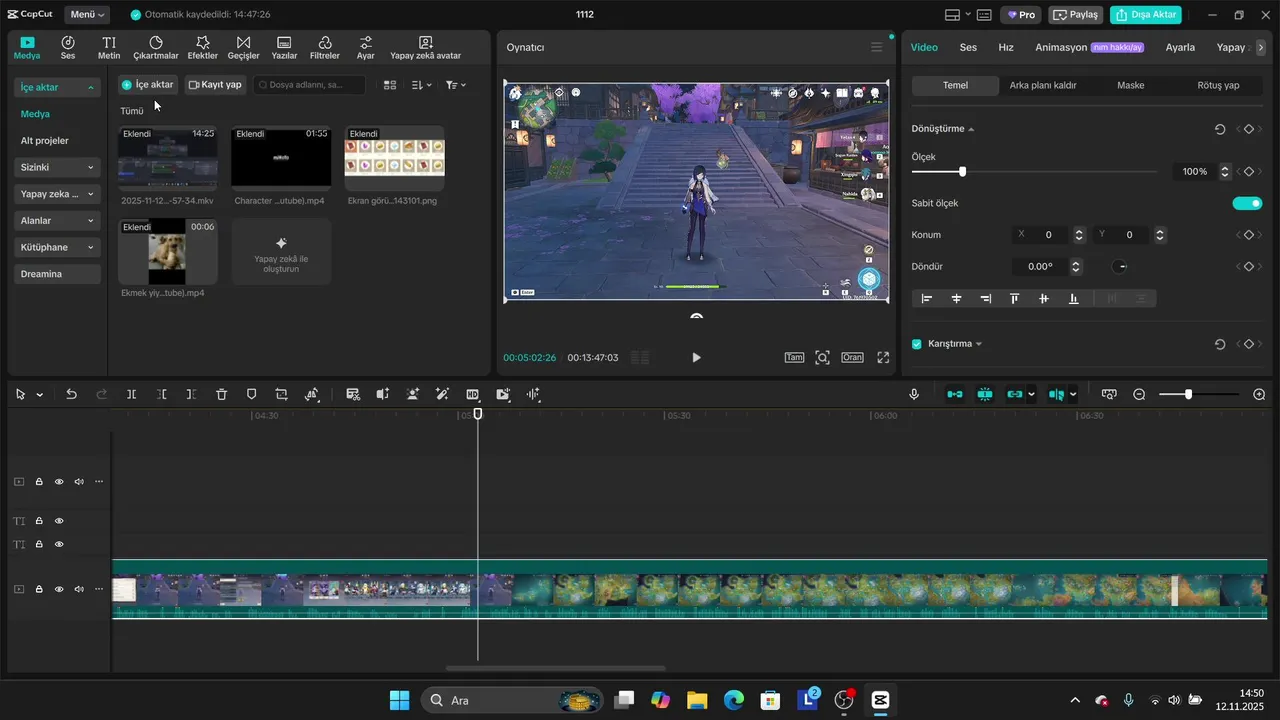Image resolution: width=1280 pixels, height=720 pixels.
Task: Select the Ekmek yiy...tube).mp4 media thumbnail
Action: pyautogui.click(x=168, y=252)
